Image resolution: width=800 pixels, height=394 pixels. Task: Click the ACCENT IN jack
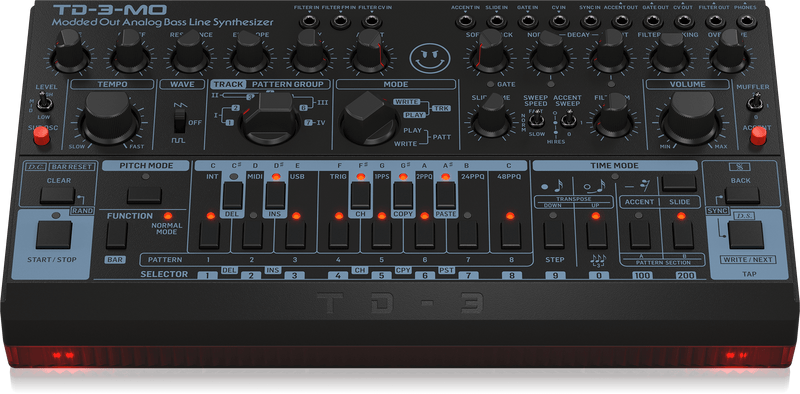point(465,21)
